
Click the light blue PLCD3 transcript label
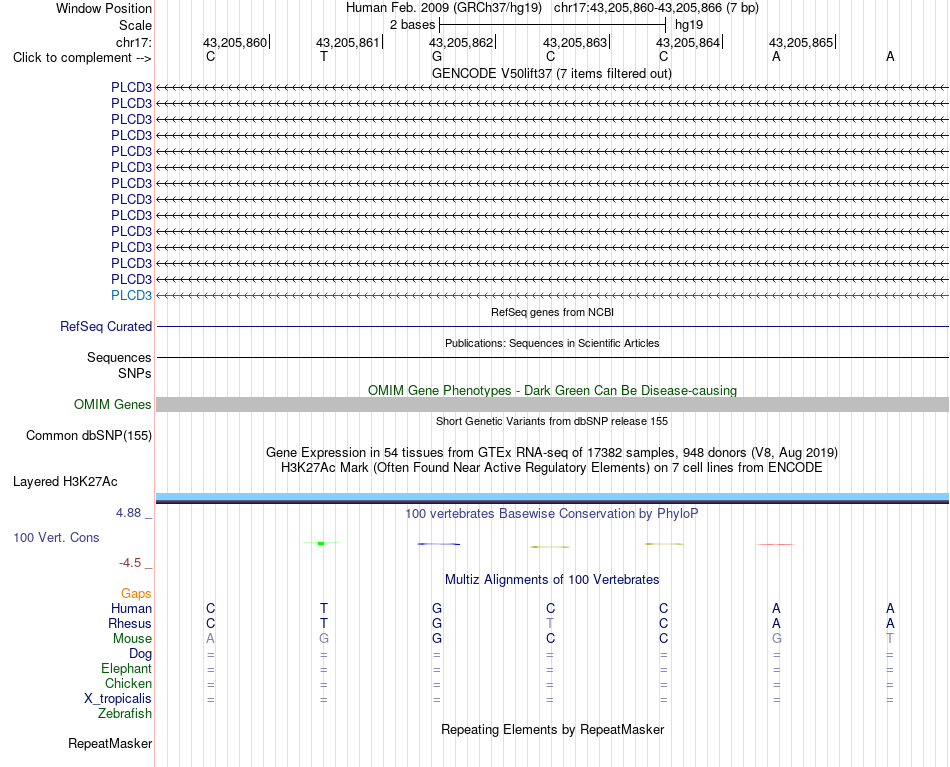pyautogui.click(x=131, y=295)
